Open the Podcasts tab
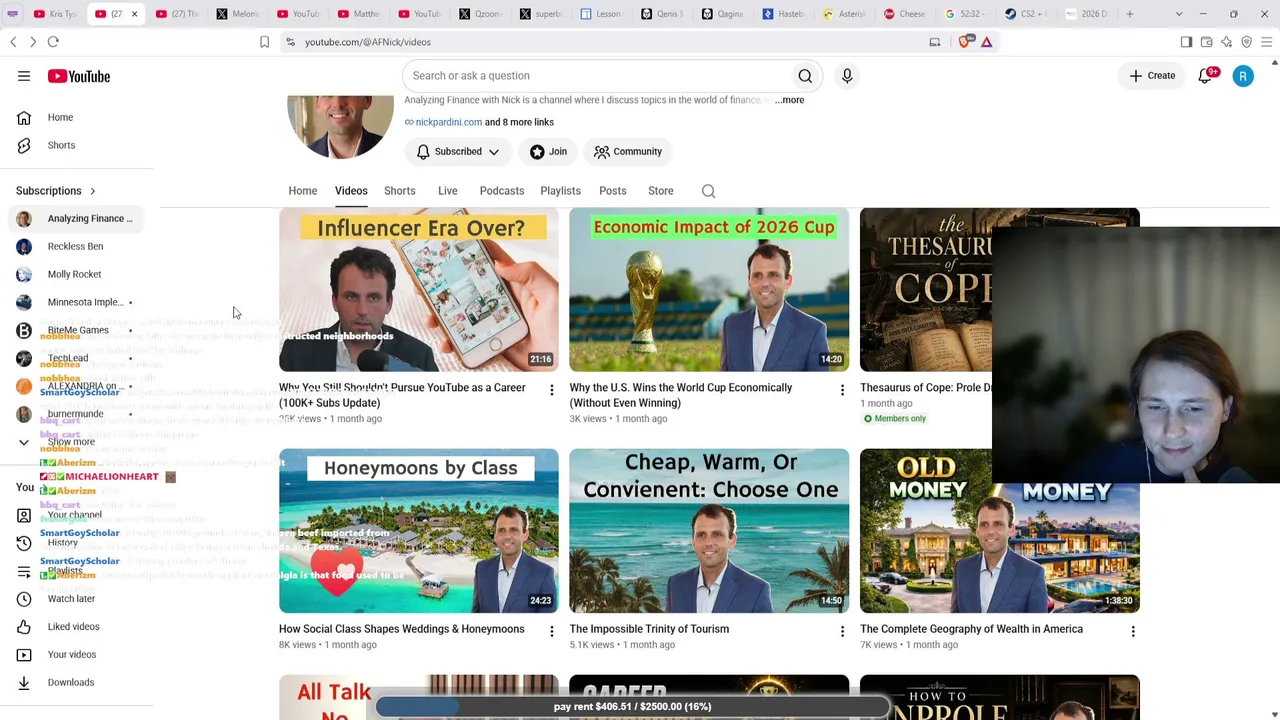This screenshot has width=1280, height=720. click(x=501, y=191)
